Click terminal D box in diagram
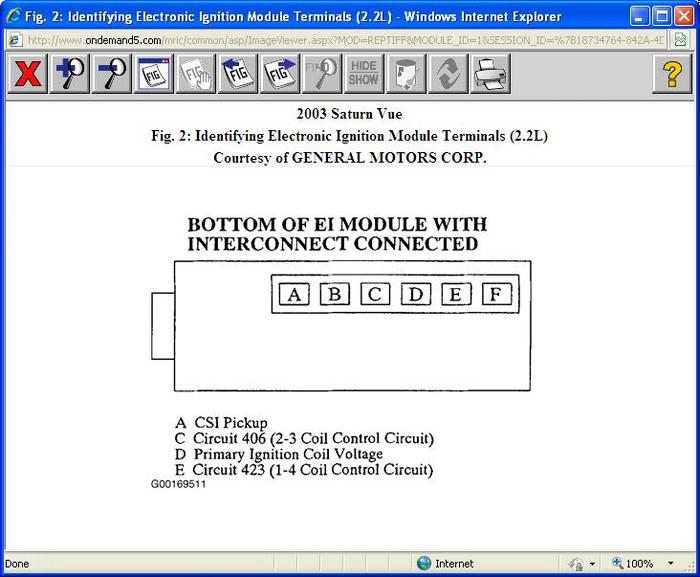The image size is (700, 577). pyautogui.click(x=416, y=294)
